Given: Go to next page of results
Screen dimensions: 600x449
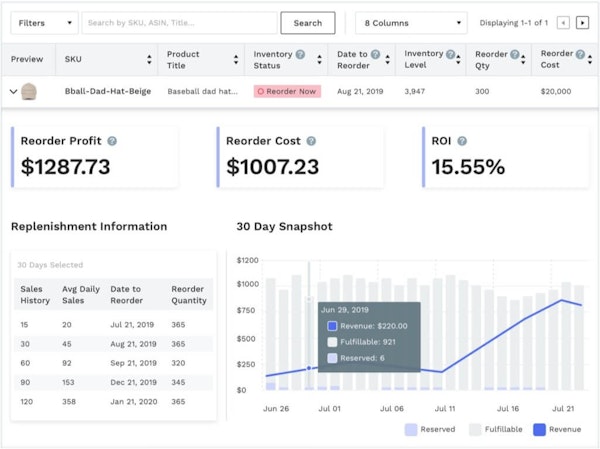Looking at the screenshot, I should coord(582,23).
